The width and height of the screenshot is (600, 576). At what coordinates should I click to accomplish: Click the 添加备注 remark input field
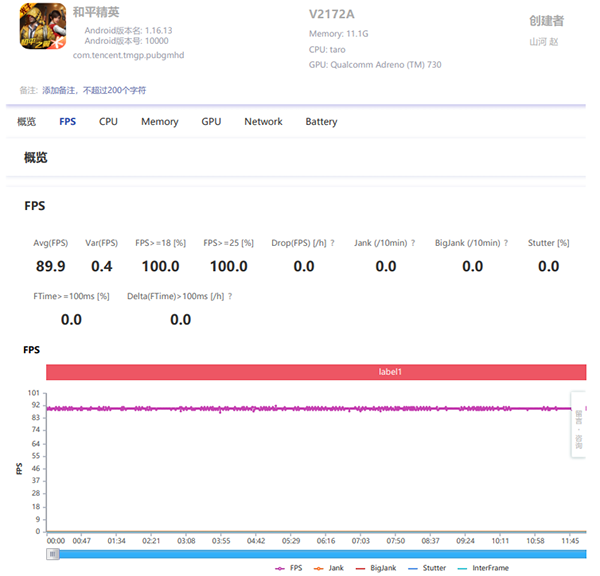pyautogui.click(x=93, y=90)
